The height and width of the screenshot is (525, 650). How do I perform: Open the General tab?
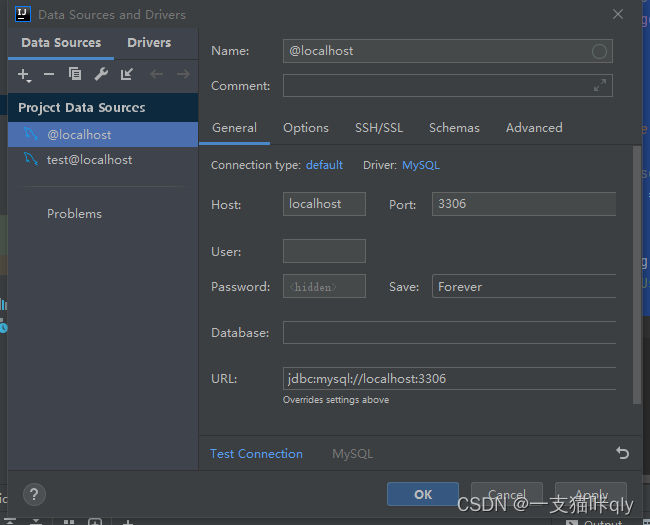click(x=234, y=128)
